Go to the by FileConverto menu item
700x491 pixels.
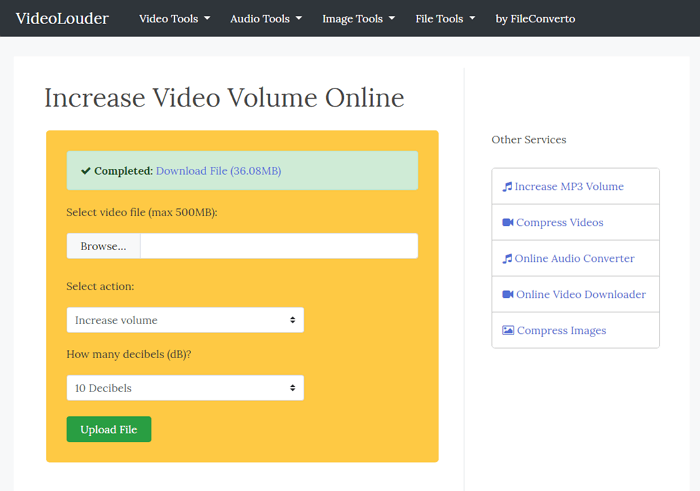535,18
